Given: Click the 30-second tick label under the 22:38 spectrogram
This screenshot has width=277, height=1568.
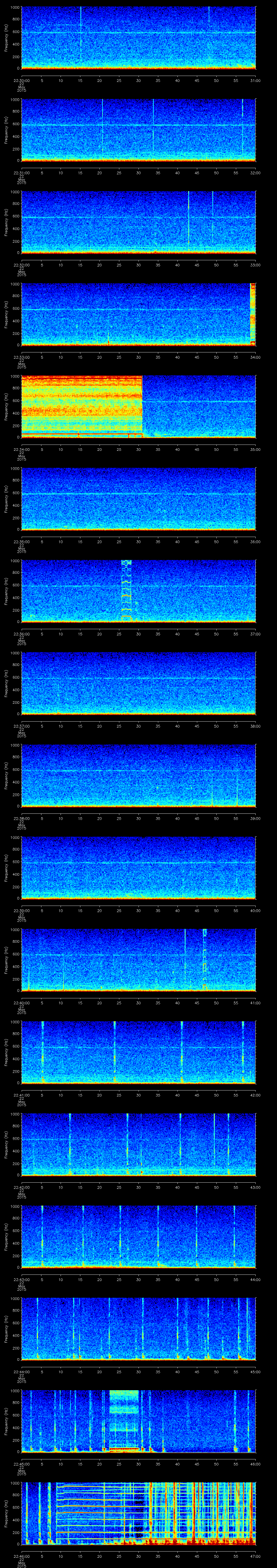Looking at the screenshot, I should point(138,818).
